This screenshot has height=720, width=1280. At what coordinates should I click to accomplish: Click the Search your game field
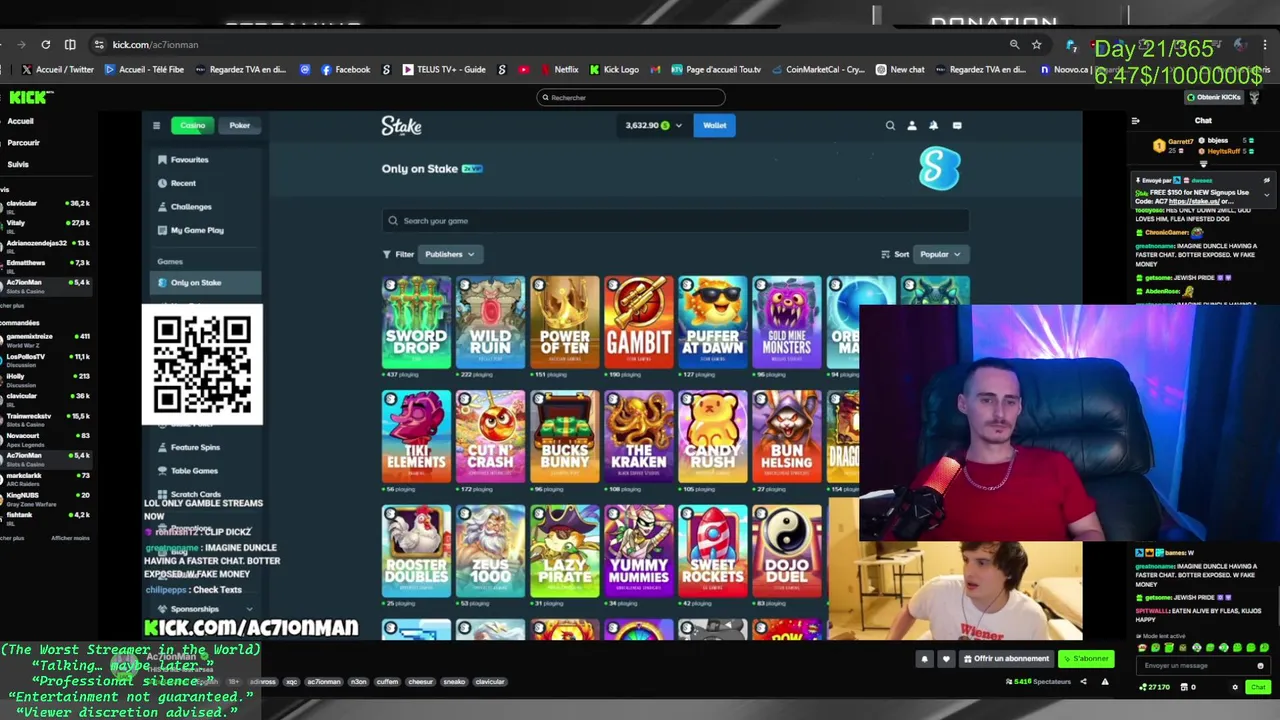(675, 221)
